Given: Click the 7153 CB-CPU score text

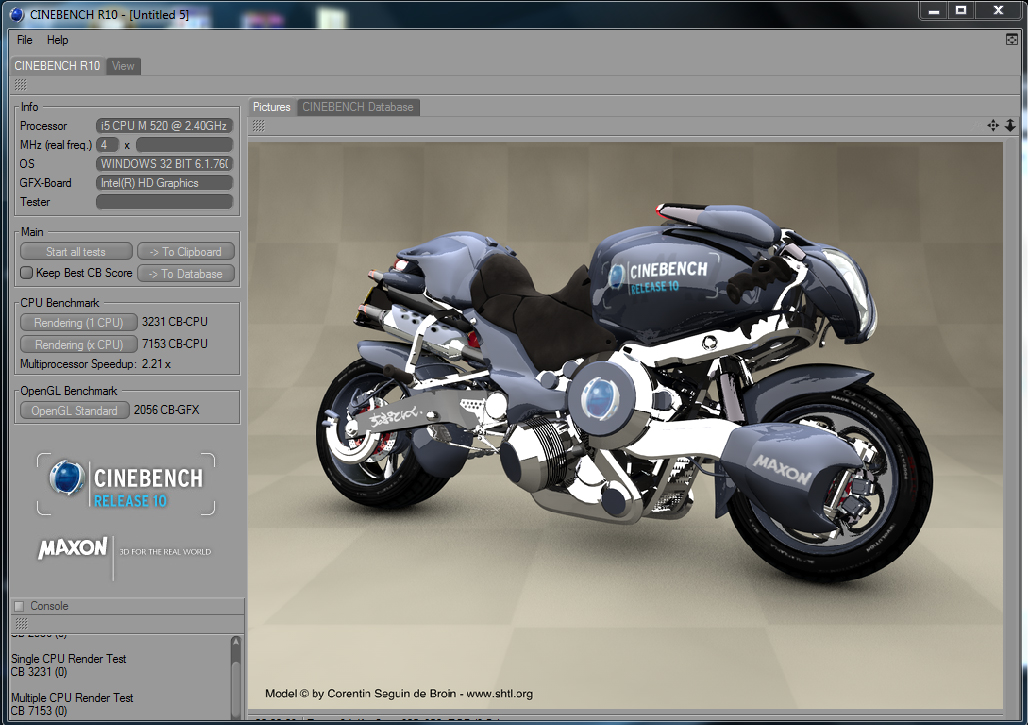Looking at the screenshot, I should [174, 343].
